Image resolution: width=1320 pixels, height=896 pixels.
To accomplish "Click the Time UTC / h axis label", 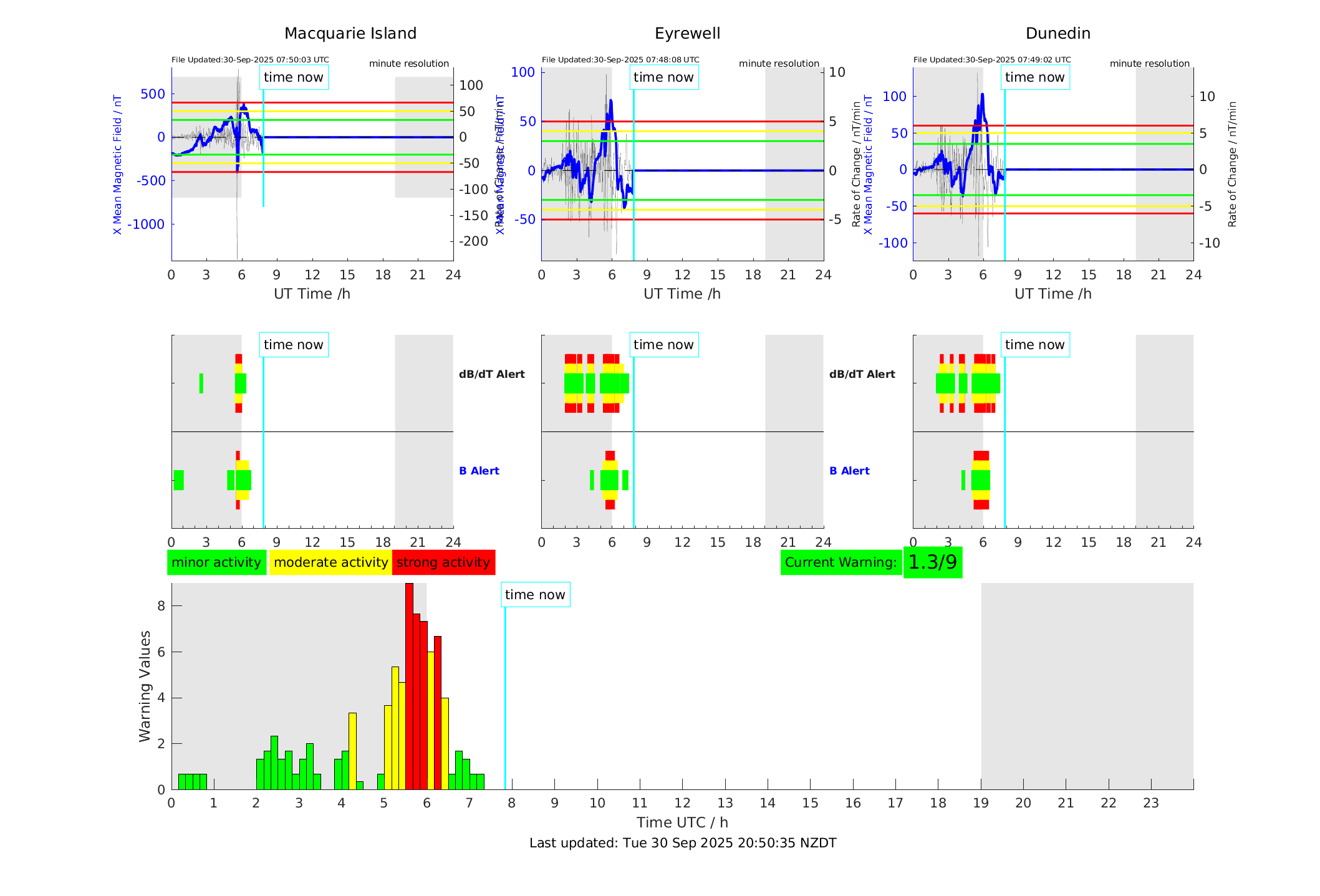I will pyautogui.click(x=682, y=822).
